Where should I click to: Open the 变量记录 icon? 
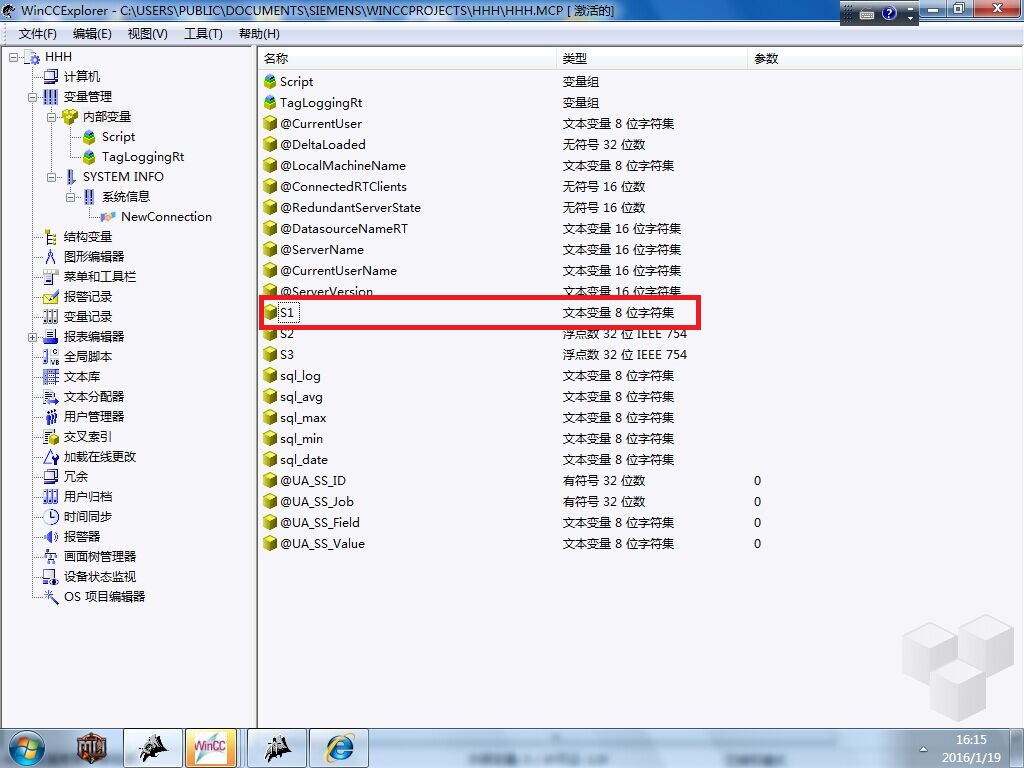coord(50,317)
